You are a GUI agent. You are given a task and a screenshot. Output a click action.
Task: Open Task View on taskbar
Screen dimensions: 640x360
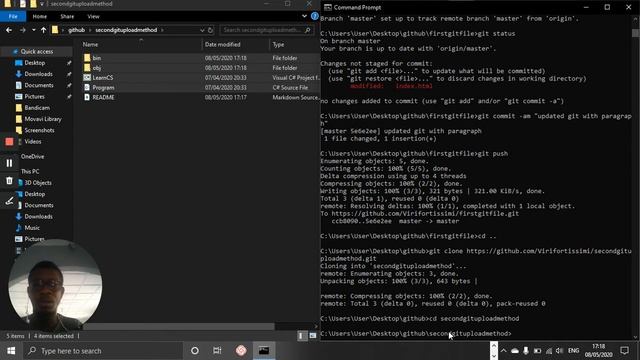pos(217,351)
